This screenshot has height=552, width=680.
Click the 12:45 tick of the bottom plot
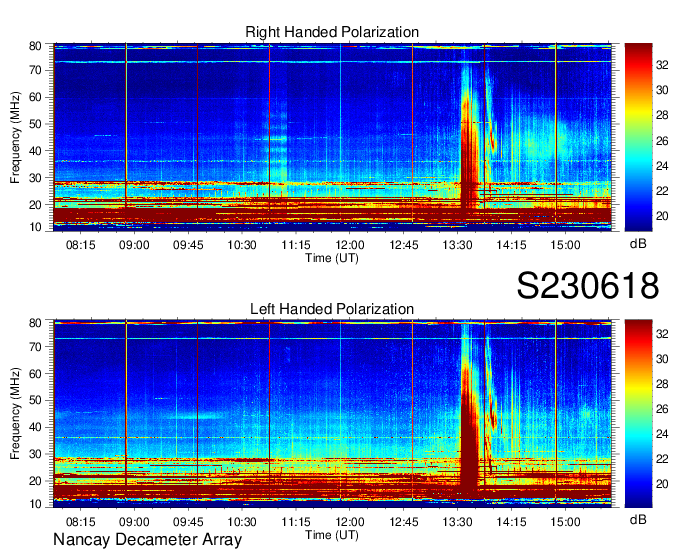pyautogui.click(x=404, y=522)
